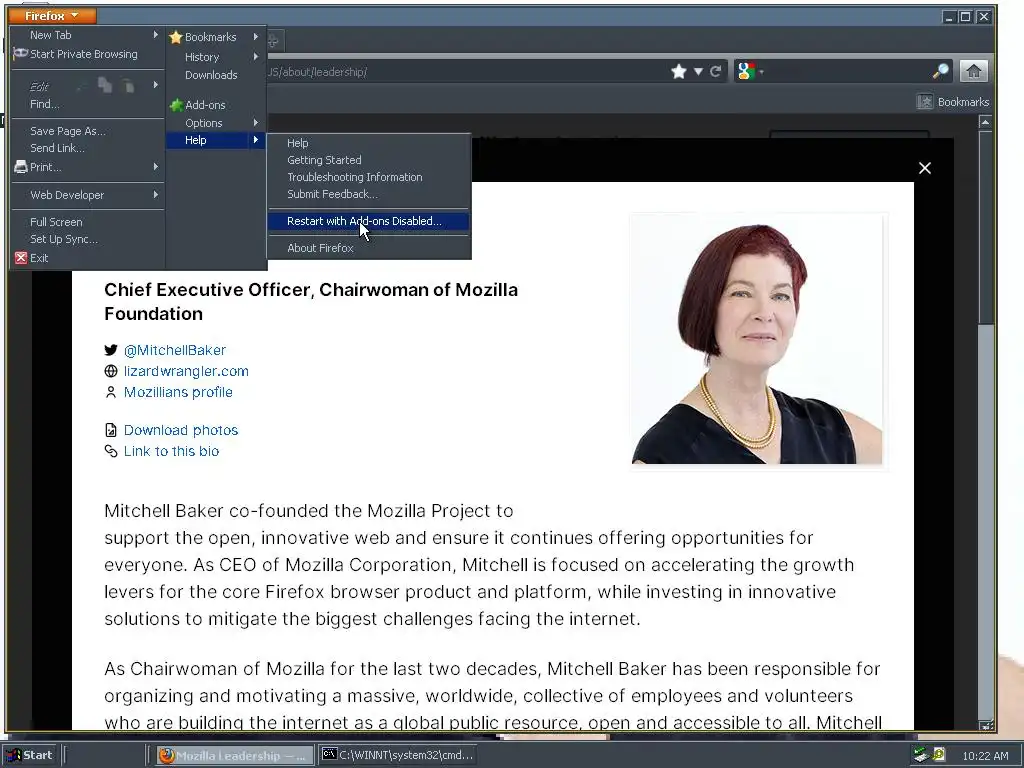Click Find... in the Firefox menu
The image size is (1024, 768).
point(44,104)
